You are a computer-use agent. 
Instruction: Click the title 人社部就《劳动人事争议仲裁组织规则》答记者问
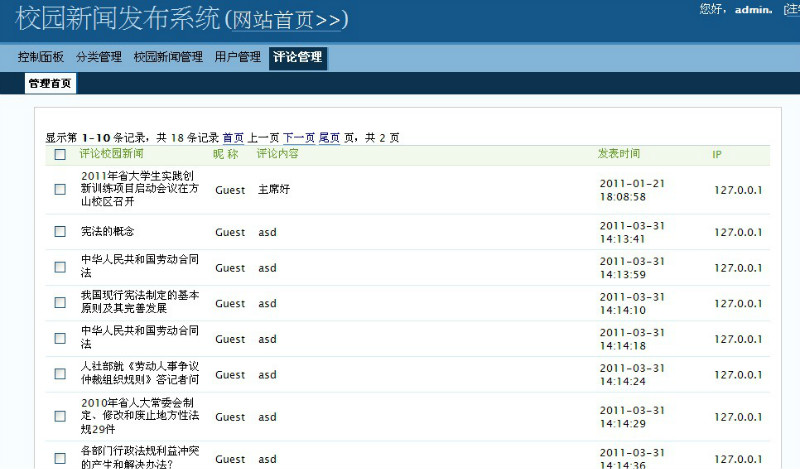pyautogui.click(x=140, y=373)
